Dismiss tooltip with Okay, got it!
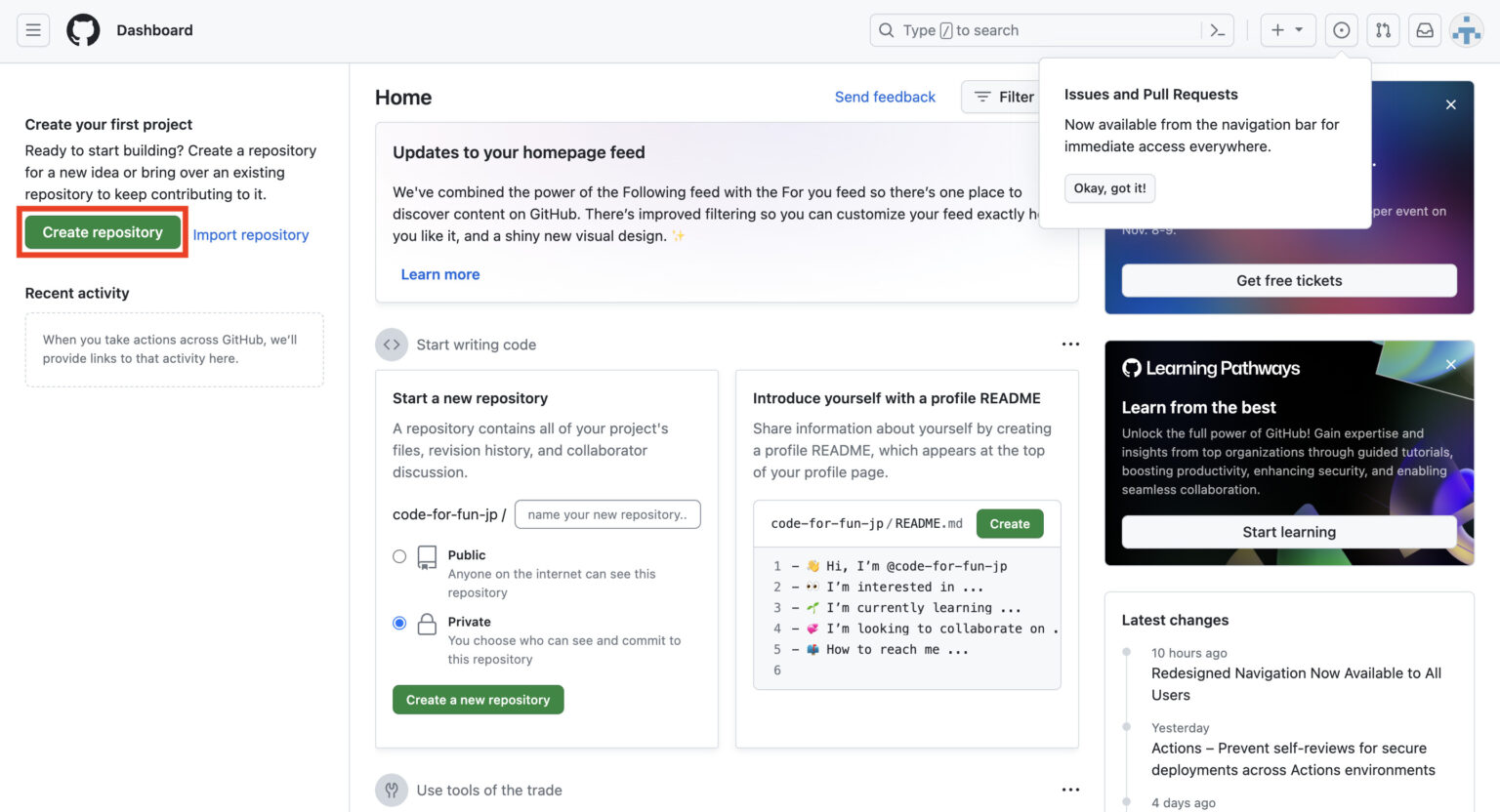The width and height of the screenshot is (1500, 812). (1109, 188)
